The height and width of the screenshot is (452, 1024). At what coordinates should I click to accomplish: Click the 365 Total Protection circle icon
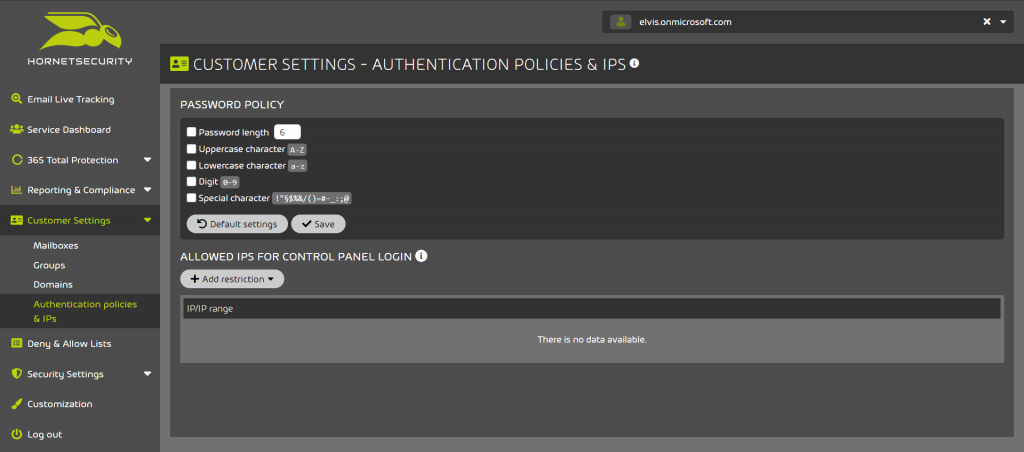pos(17,160)
